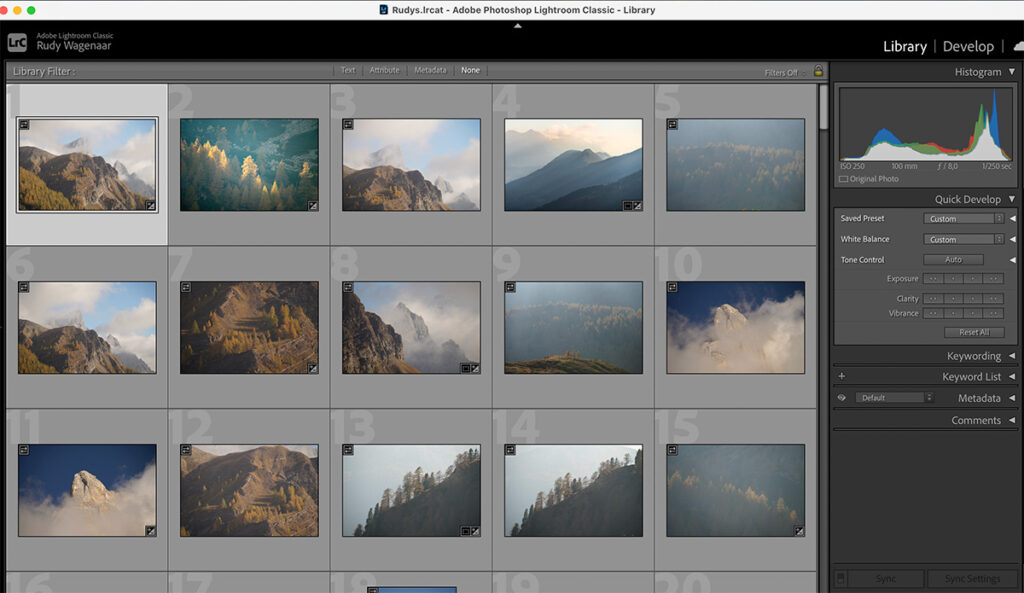Viewport: 1024px width, 593px height.
Task: Click develop adjustments badge on photo 4
Action: [637, 206]
